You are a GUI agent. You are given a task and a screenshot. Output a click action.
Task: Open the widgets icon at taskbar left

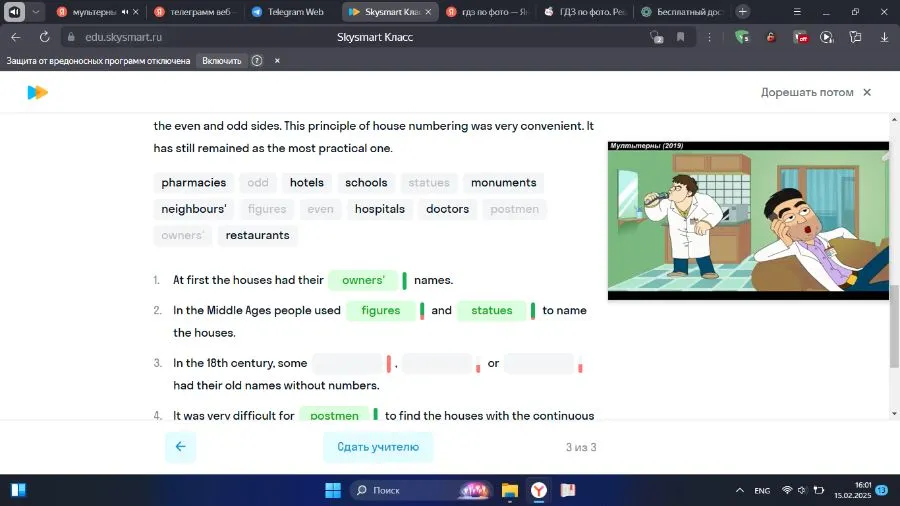coord(18,490)
